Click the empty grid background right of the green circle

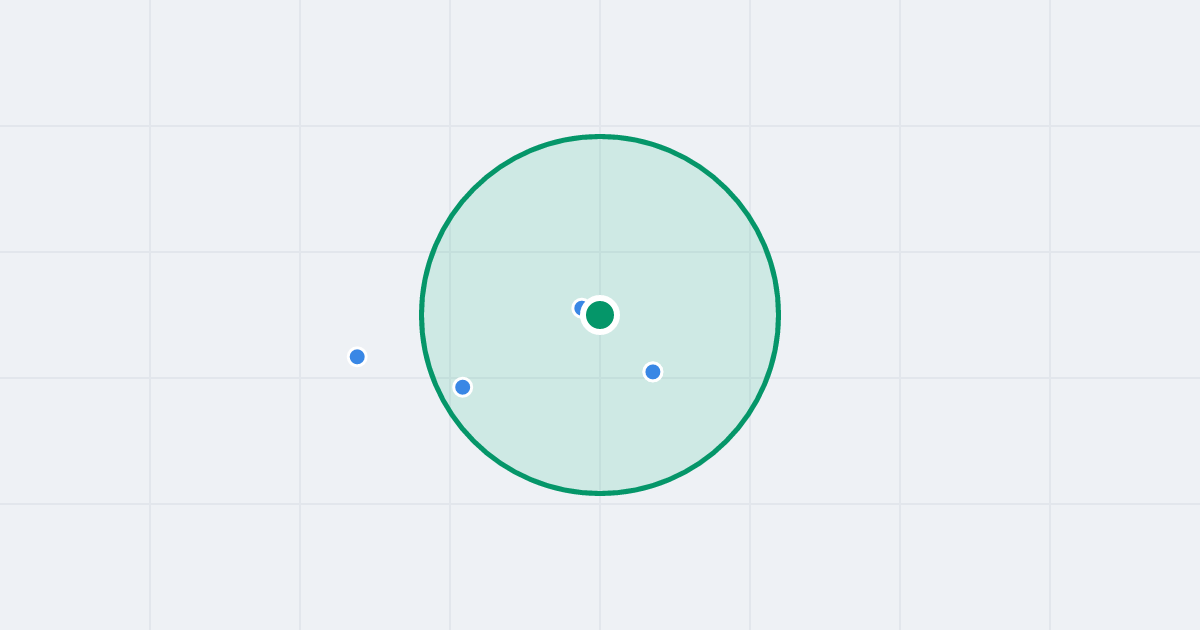coord(950,315)
